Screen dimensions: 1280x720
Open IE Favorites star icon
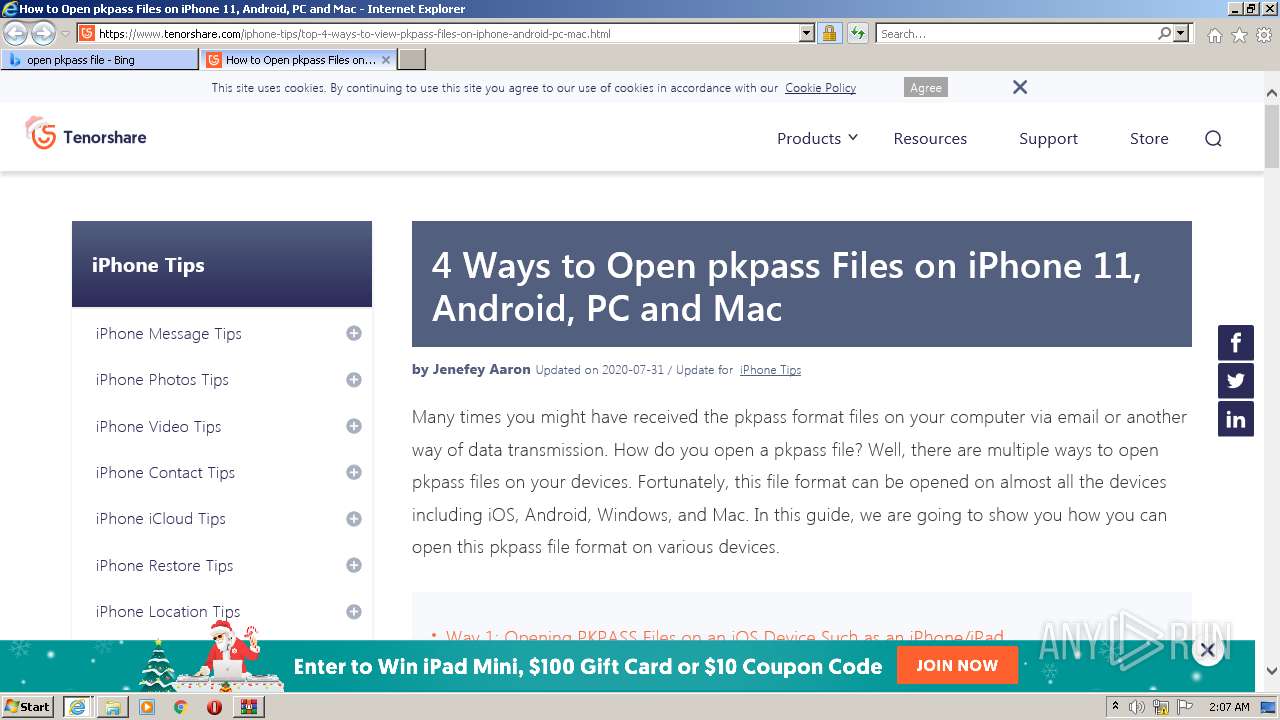point(1239,35)
